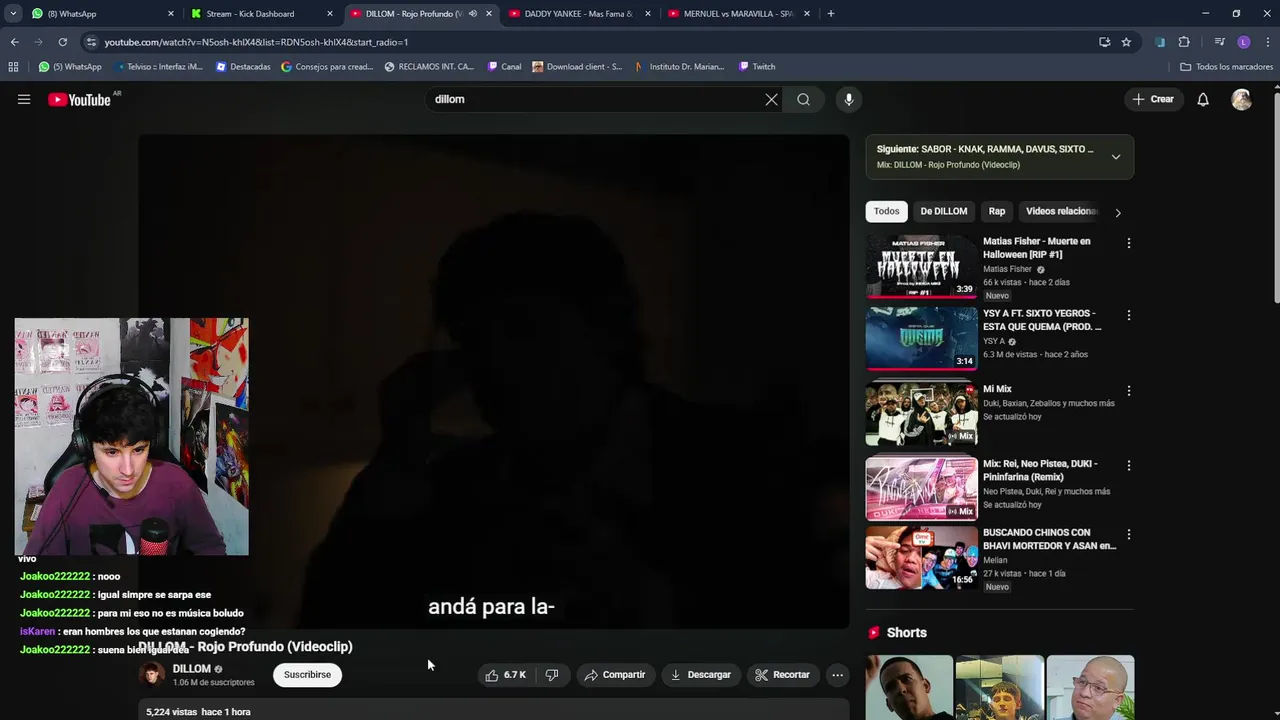The height and width of the screenshot is (720, 1280).
Task: Bookmark this page with star icon
Action: coord(1126,42)
